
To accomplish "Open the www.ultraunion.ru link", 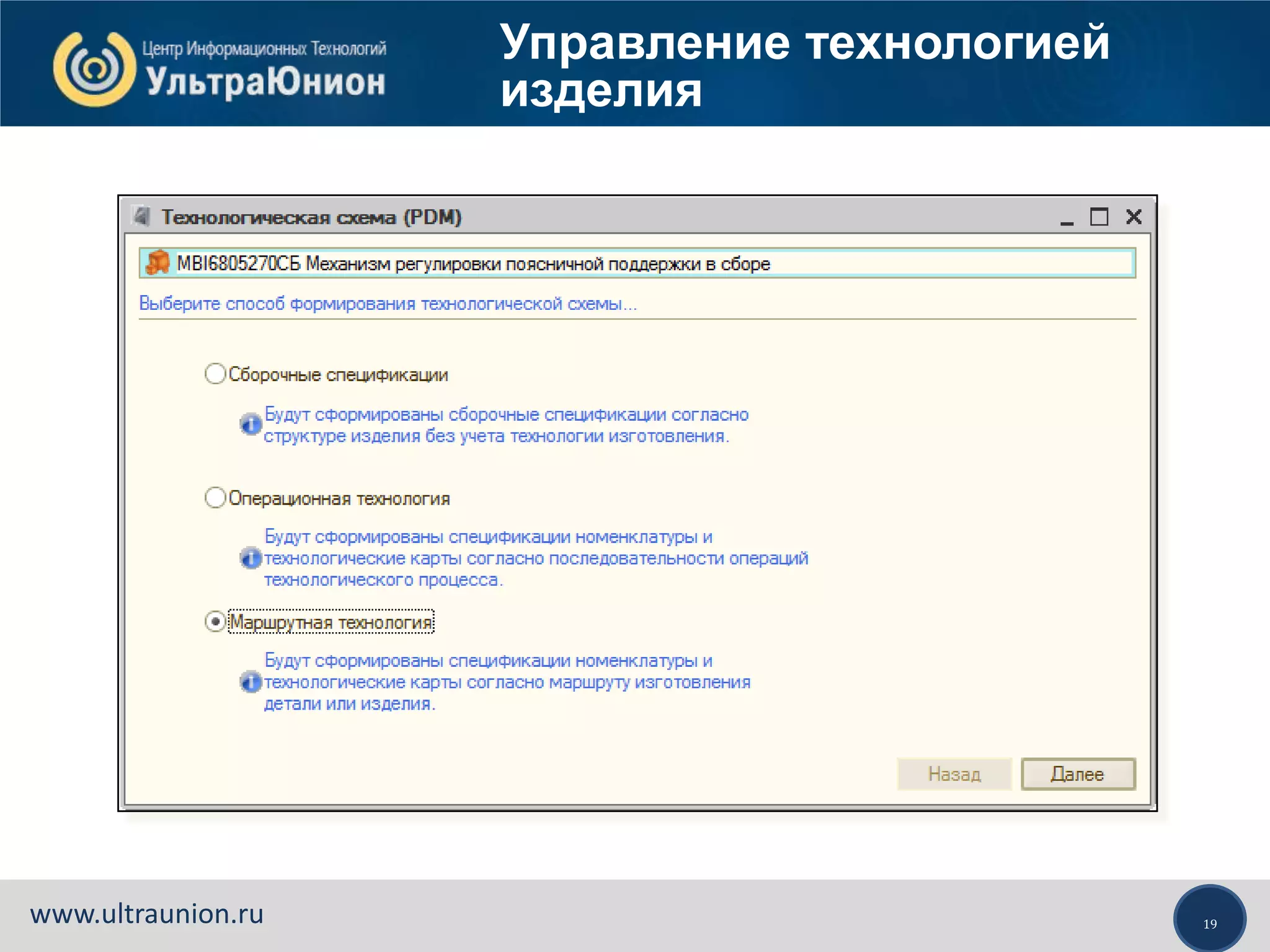I will pyautogui.click(x=147, y=914).
